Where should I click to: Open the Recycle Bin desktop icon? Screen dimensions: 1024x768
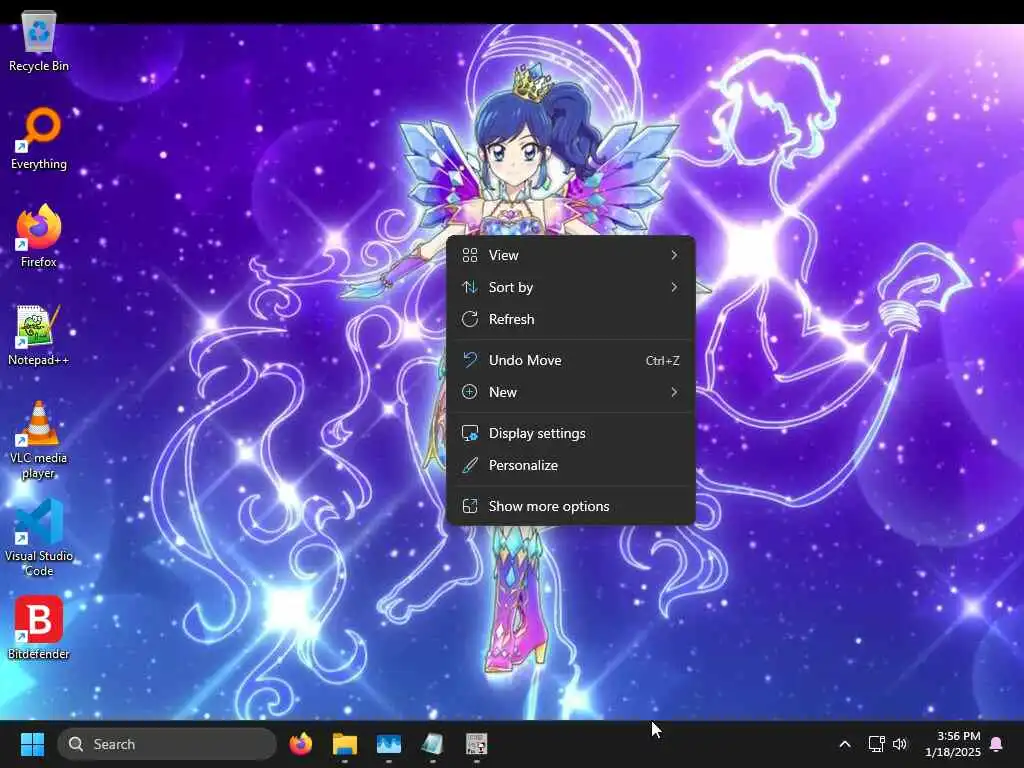[x=39, y=40]
